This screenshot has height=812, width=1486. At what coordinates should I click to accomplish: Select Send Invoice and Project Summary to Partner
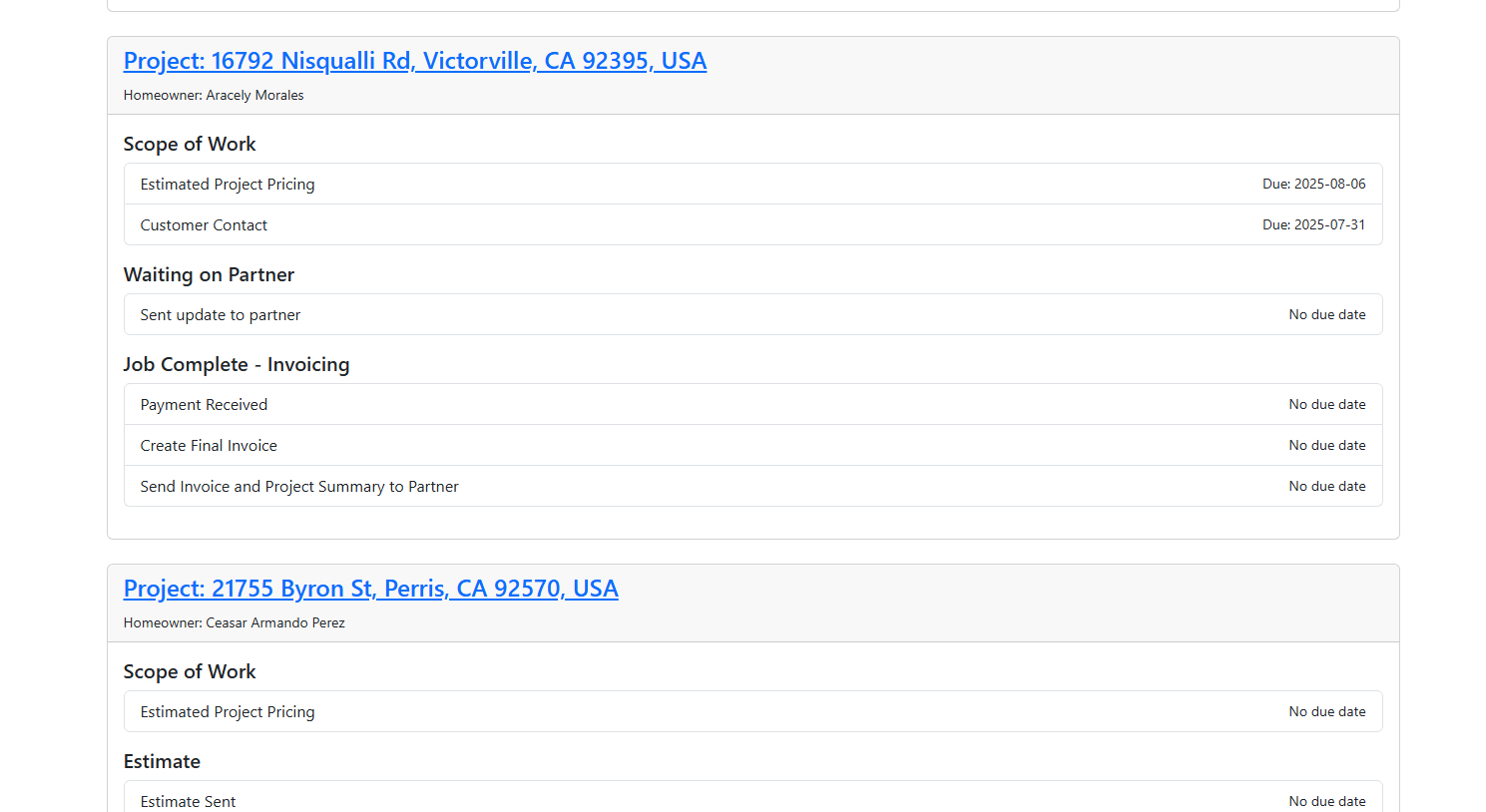(x=299, y=487)
